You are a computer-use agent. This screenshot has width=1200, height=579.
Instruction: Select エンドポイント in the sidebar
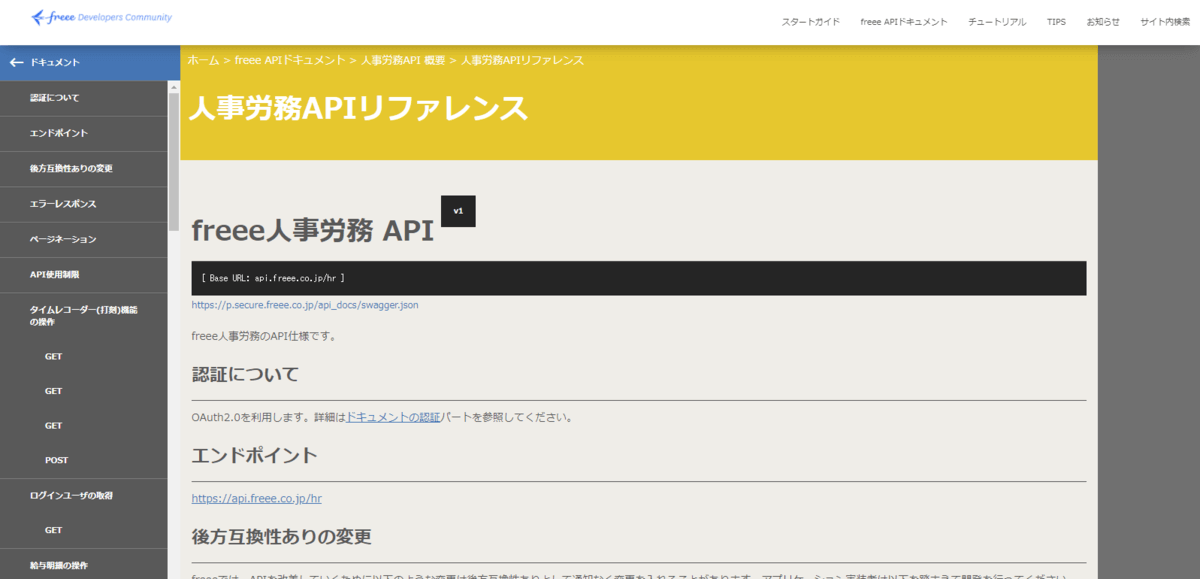(84, 133)
